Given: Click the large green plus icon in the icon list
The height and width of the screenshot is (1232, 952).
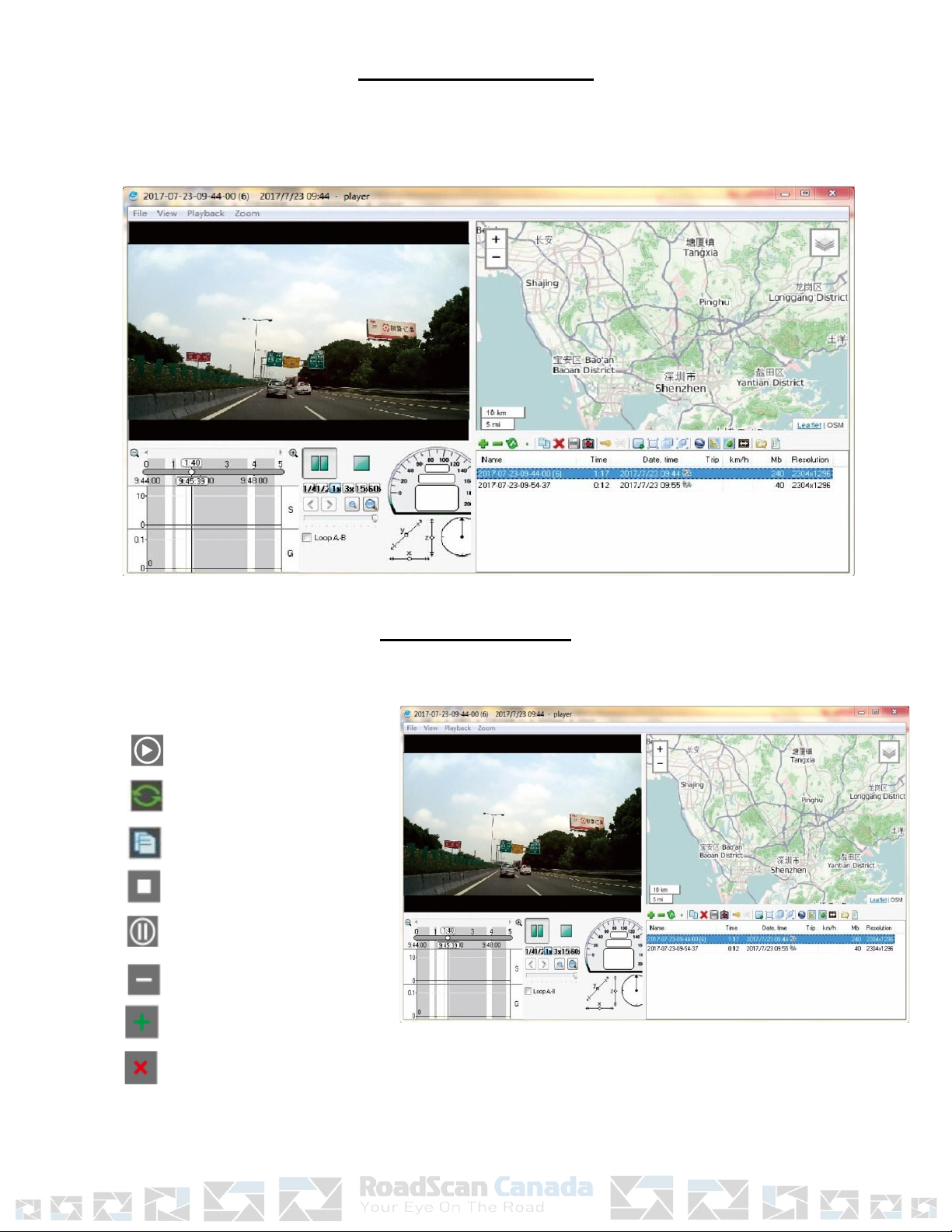Looking at the screenshot, I should (141, 1022).
